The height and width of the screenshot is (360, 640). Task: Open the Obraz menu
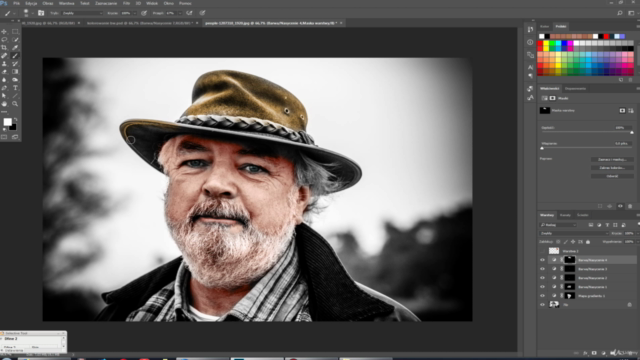click(48, 3)
